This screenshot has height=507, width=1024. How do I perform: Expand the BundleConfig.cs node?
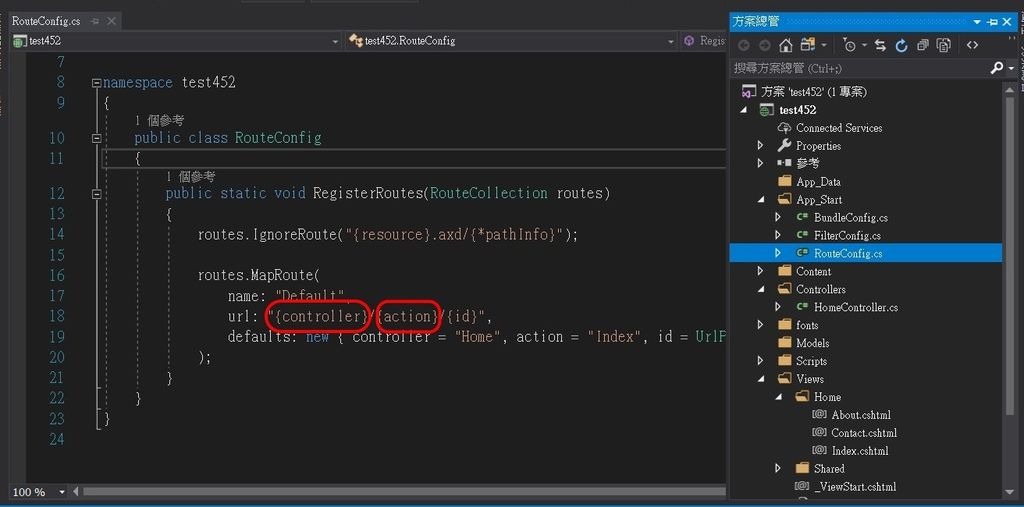coord(778,217)
